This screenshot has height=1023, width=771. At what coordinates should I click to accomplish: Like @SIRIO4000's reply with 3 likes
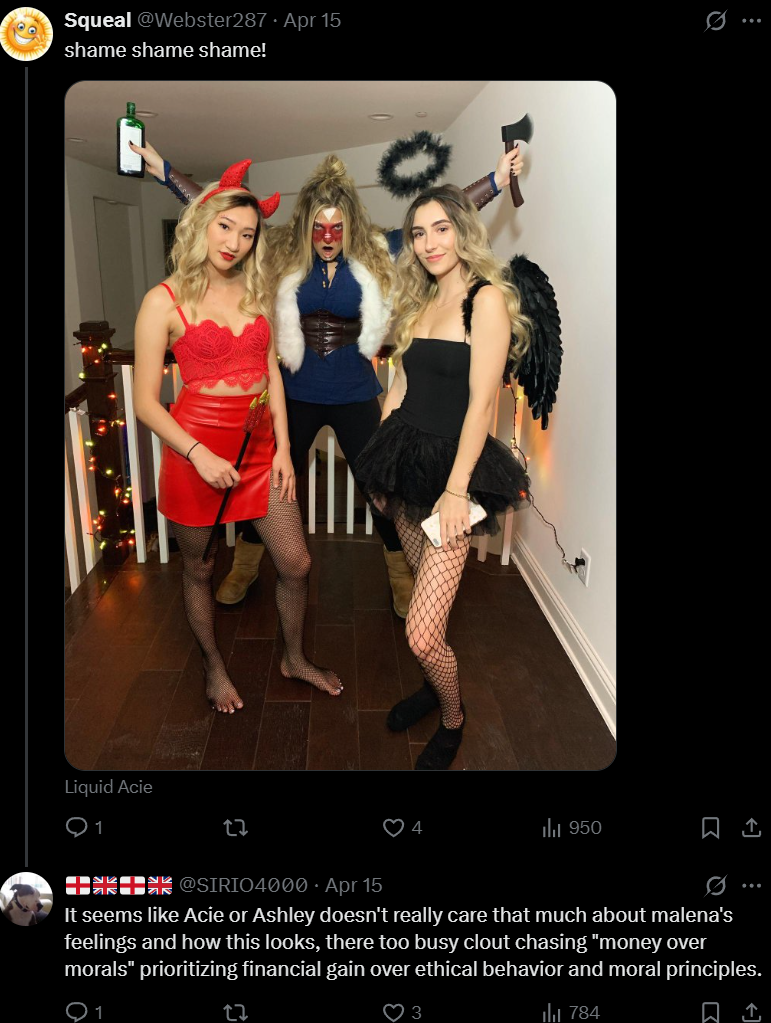(402, 1012)
